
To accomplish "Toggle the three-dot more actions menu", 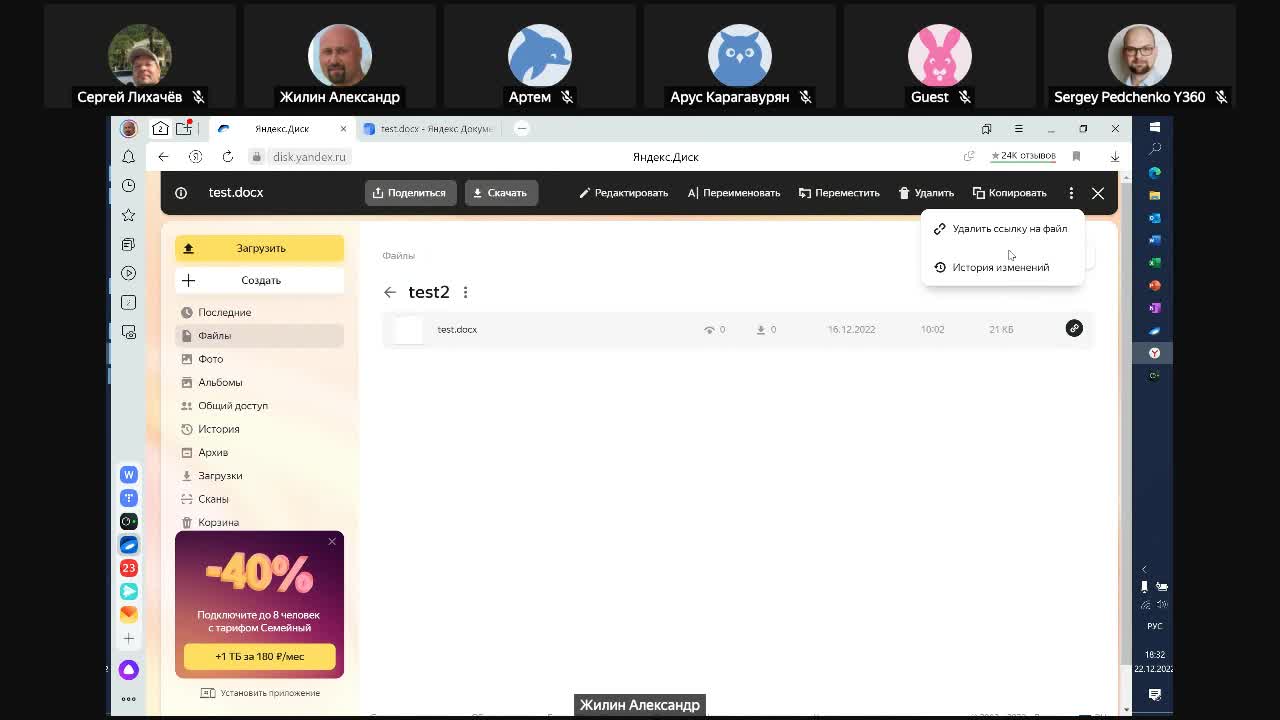I will click(1071, 193).
